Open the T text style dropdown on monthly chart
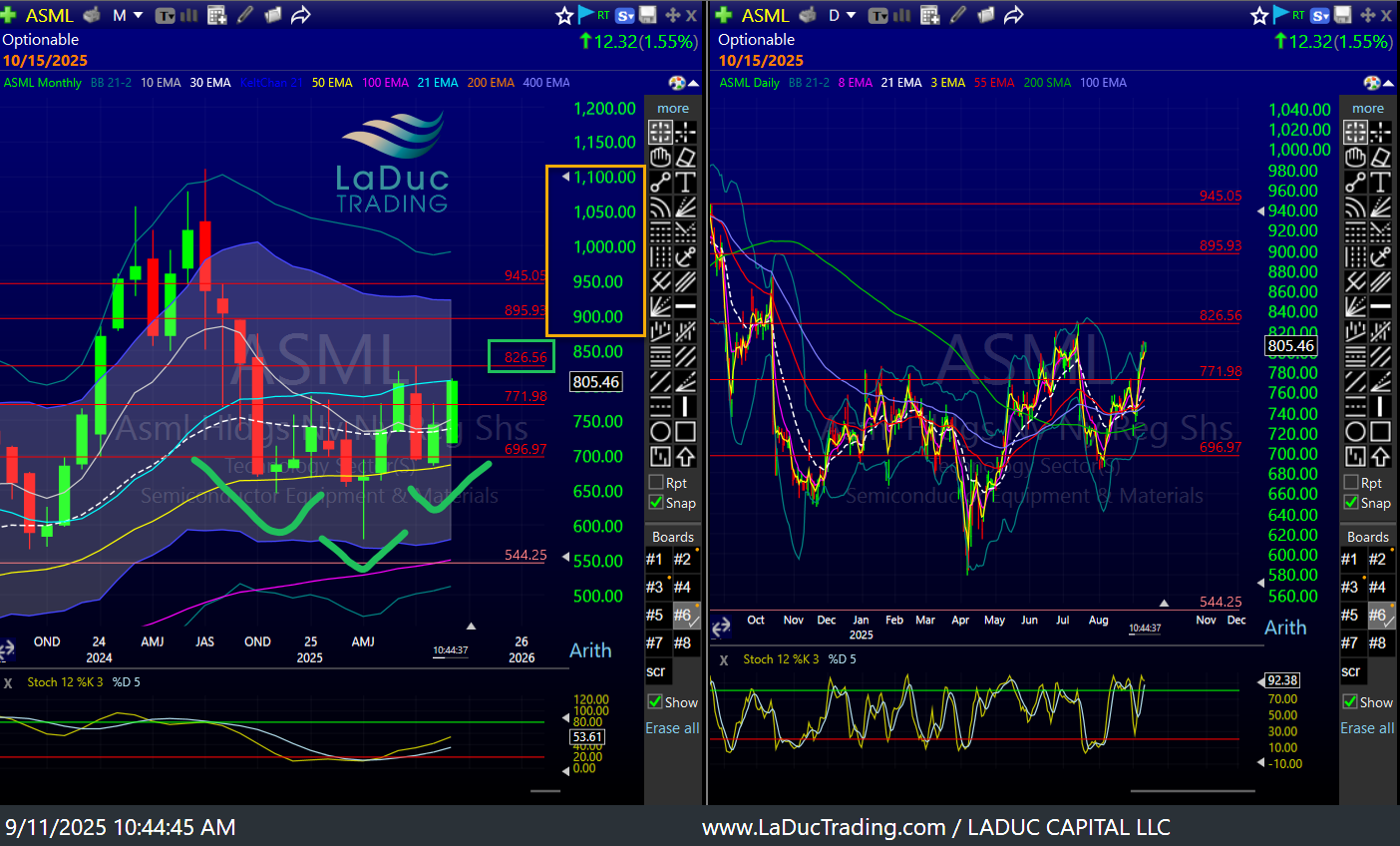 [x=166, y=15]
